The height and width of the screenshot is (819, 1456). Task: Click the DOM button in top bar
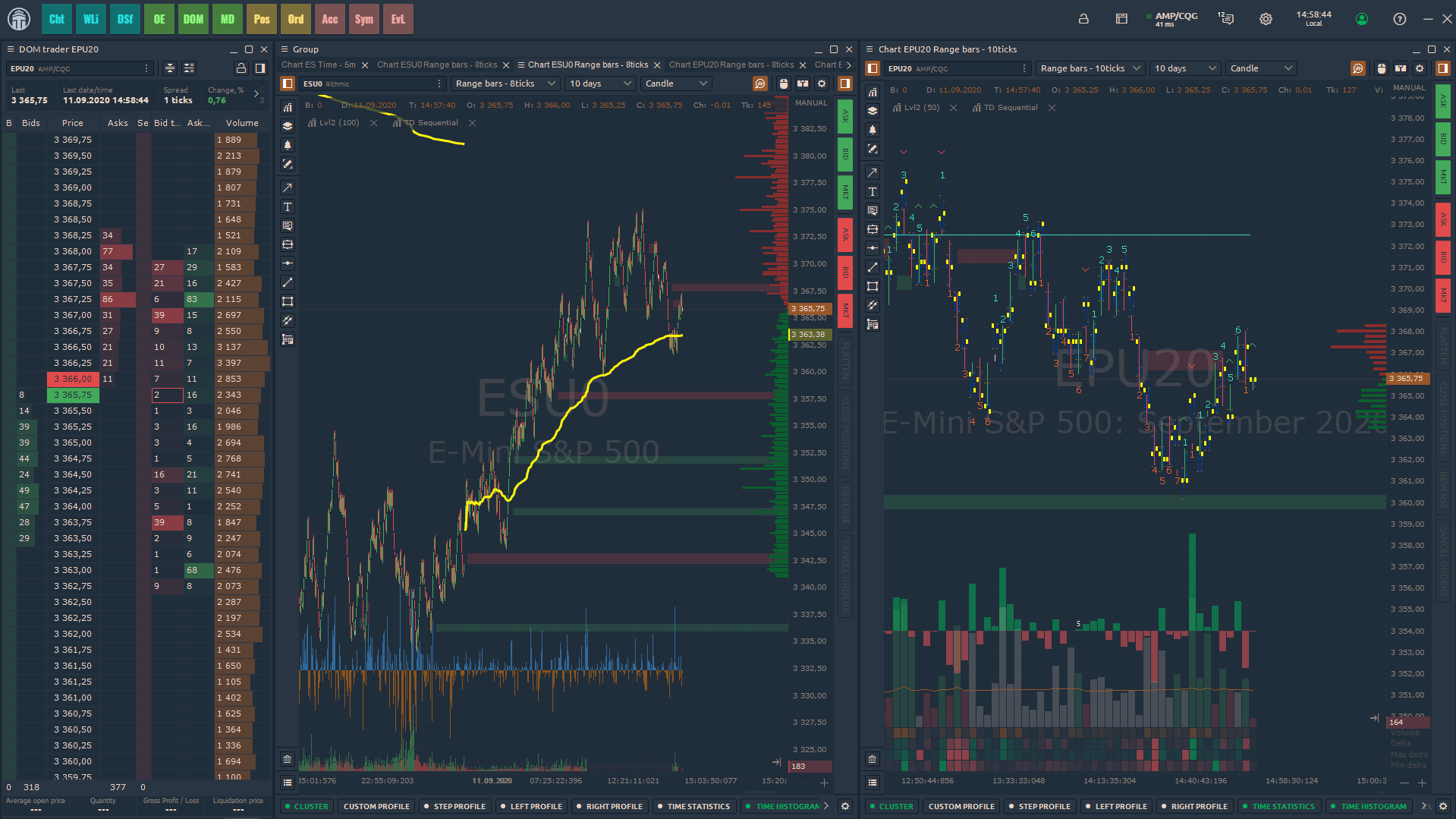(193, 19)
